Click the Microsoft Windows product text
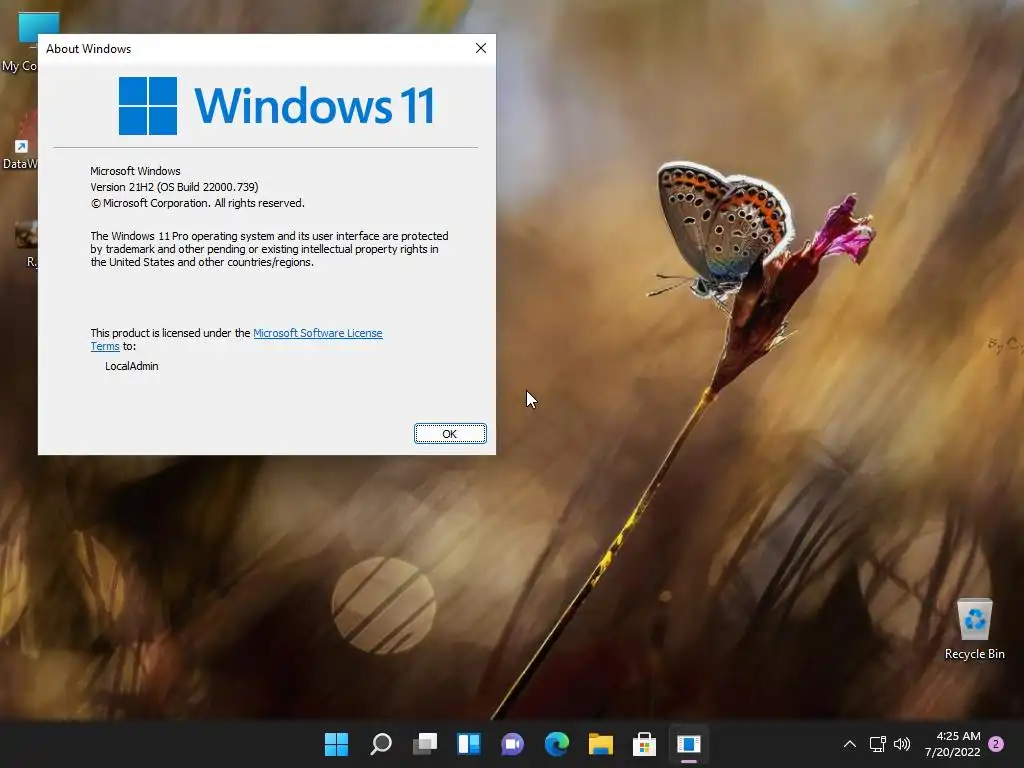1024x768 pixels. point(135,171)
